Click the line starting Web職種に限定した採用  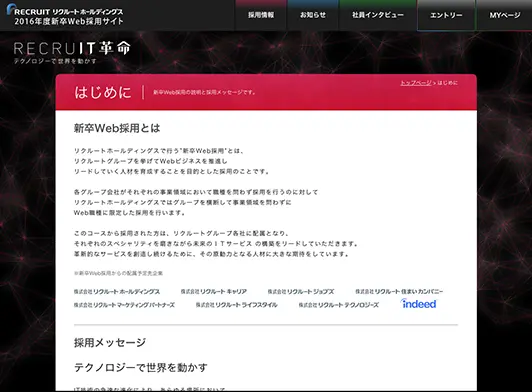tap(130, 213)
